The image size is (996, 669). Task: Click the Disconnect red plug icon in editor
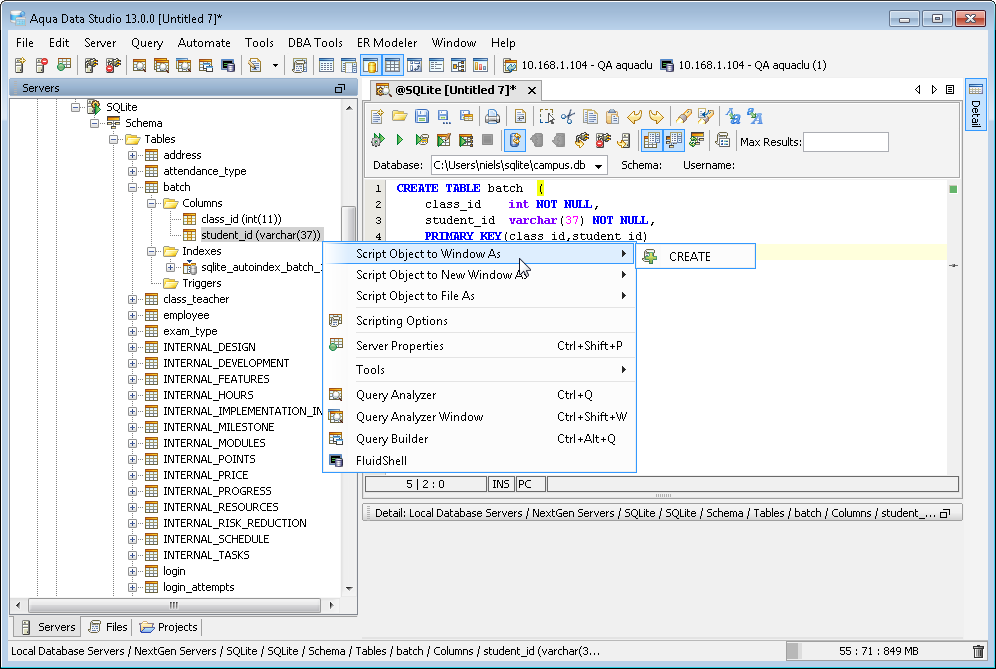[x=603, y=140]
